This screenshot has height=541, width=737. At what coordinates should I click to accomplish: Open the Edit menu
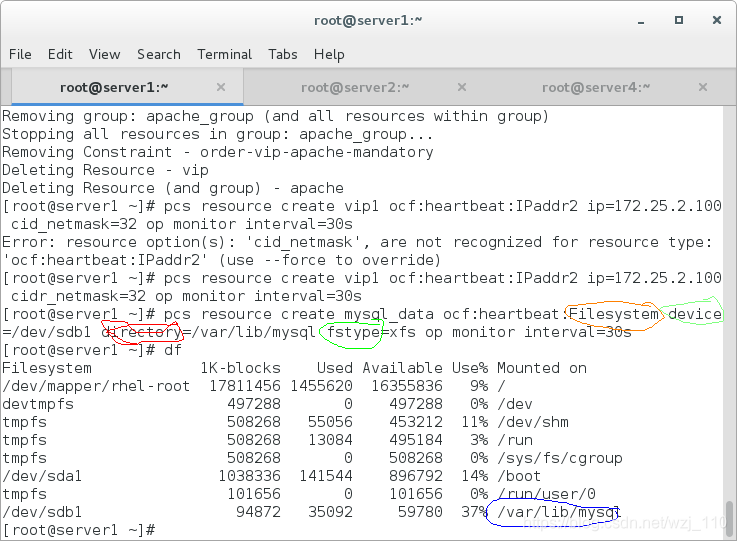pos(60,55)
